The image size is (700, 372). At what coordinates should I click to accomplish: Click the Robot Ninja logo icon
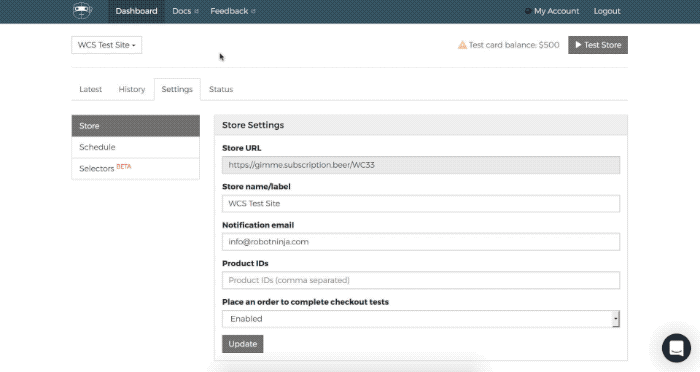click(83, 11)
